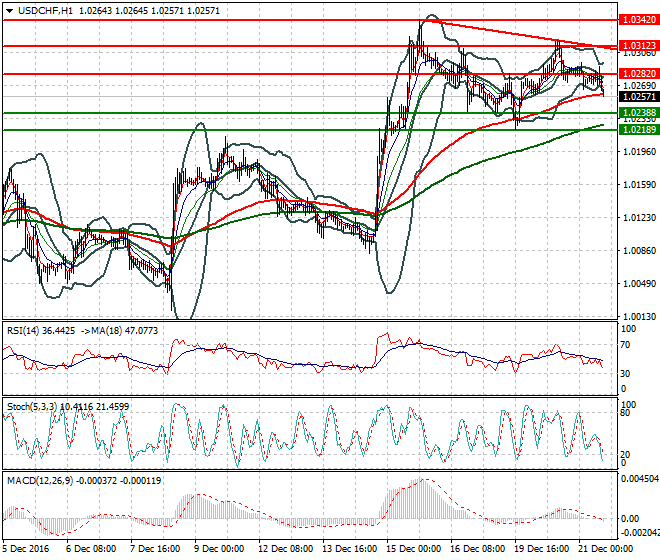This screenshot has height=560, width=660.
Task: Click the 1.00860 price axis value
Action: click(639, 251)
